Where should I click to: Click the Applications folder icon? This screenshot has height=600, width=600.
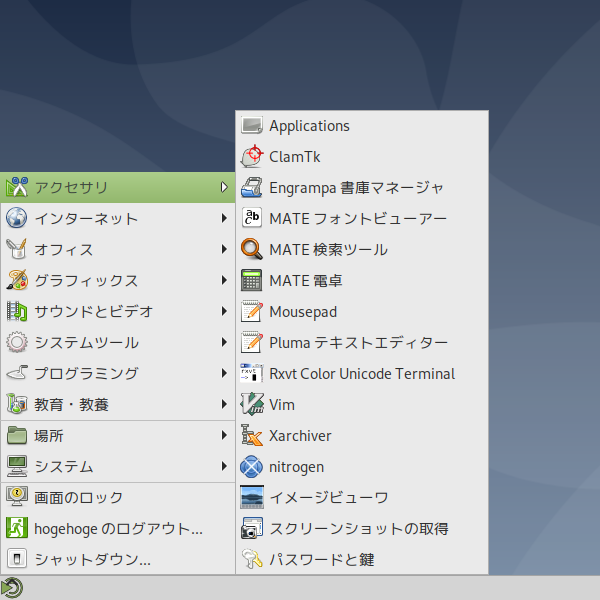(x=251, y=126)
